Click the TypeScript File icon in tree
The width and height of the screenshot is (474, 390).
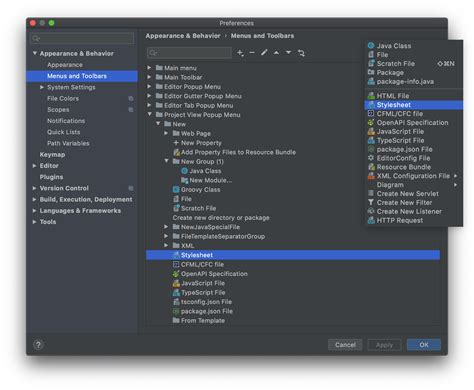pos(176,293)
